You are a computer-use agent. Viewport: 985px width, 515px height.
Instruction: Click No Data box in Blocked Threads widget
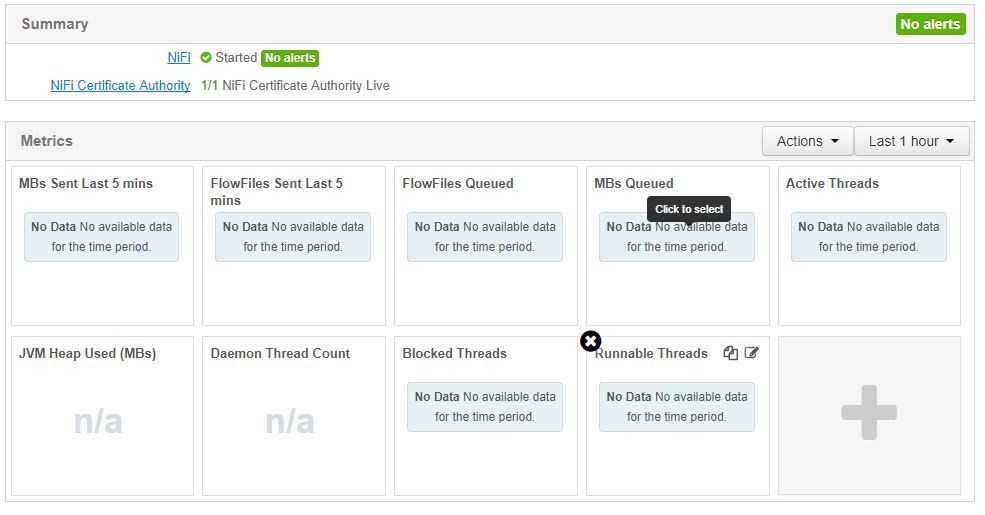[x=485, y=407]
